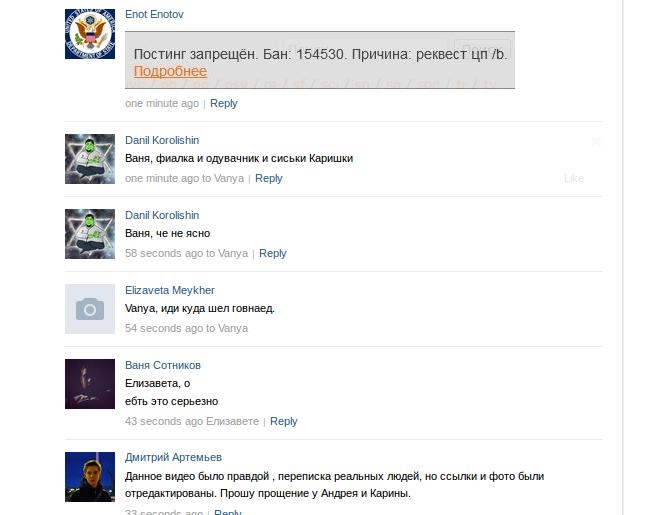Click the Enot Enotov author name
659x515 pixels.
click(154, 14)
